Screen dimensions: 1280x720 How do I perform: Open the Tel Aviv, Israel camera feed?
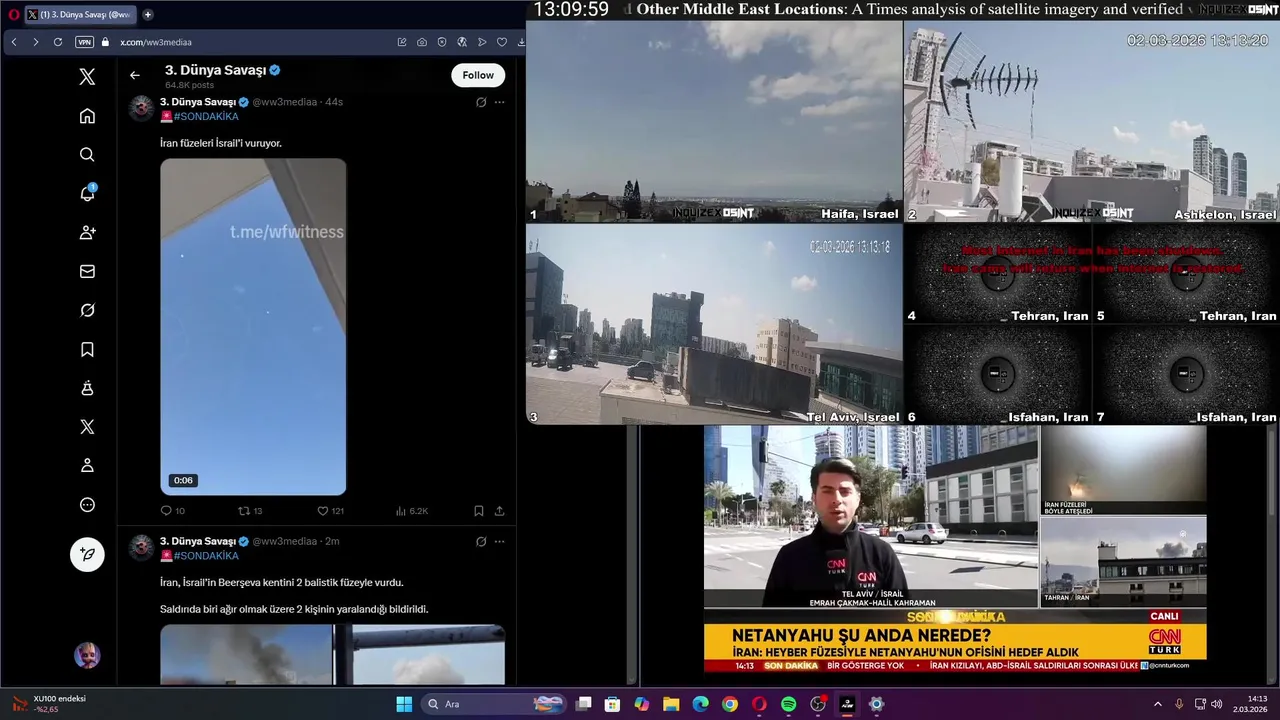pyautogui.click(x=714, y=324)
